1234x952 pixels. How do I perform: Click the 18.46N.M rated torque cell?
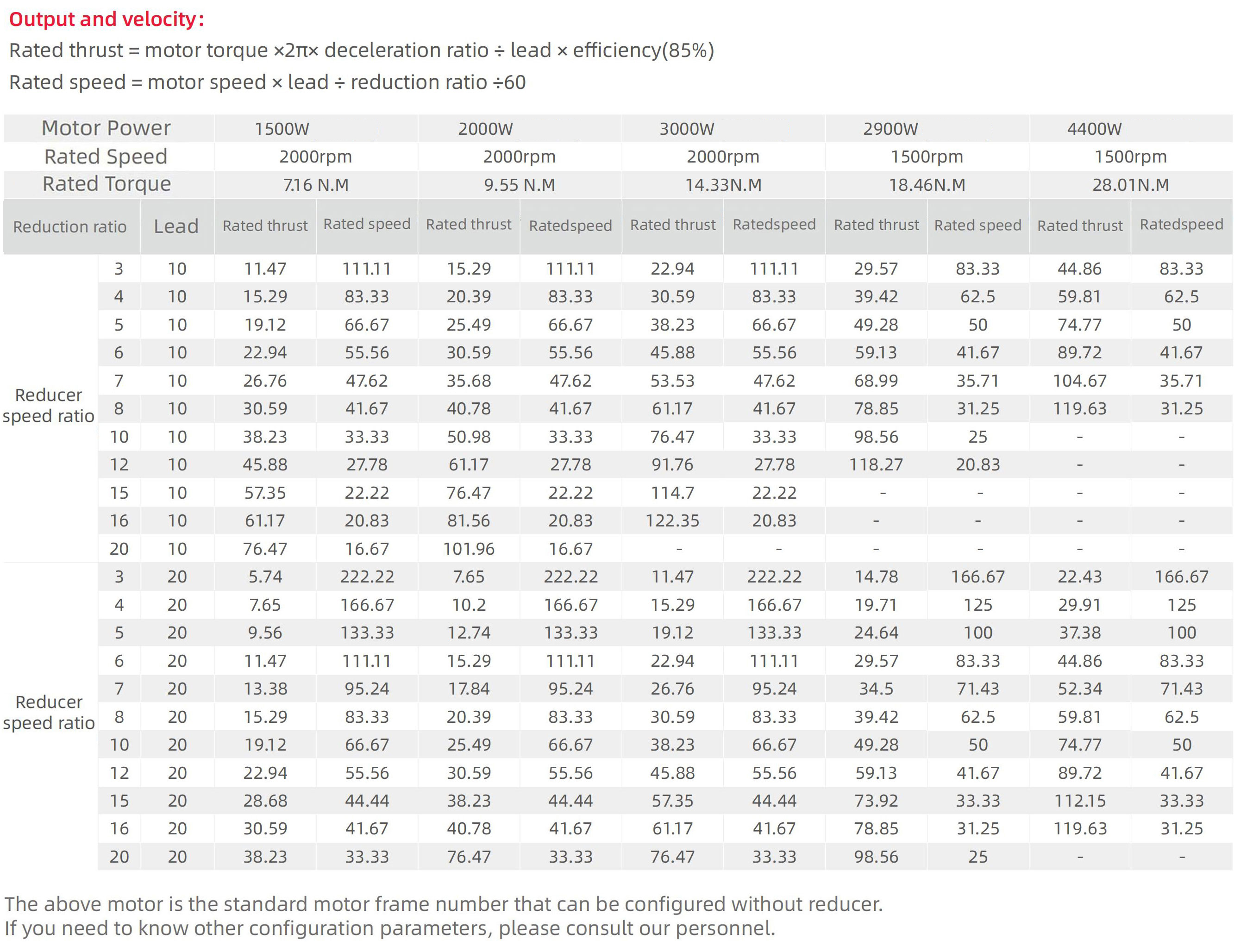(927, 185)
